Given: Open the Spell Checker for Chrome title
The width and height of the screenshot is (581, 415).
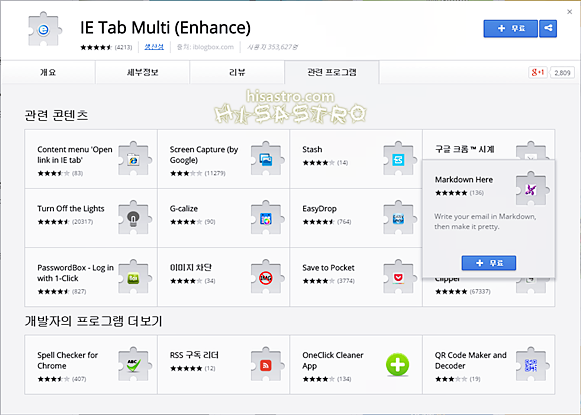Looking at the screenshot, I should click(67, 360).
